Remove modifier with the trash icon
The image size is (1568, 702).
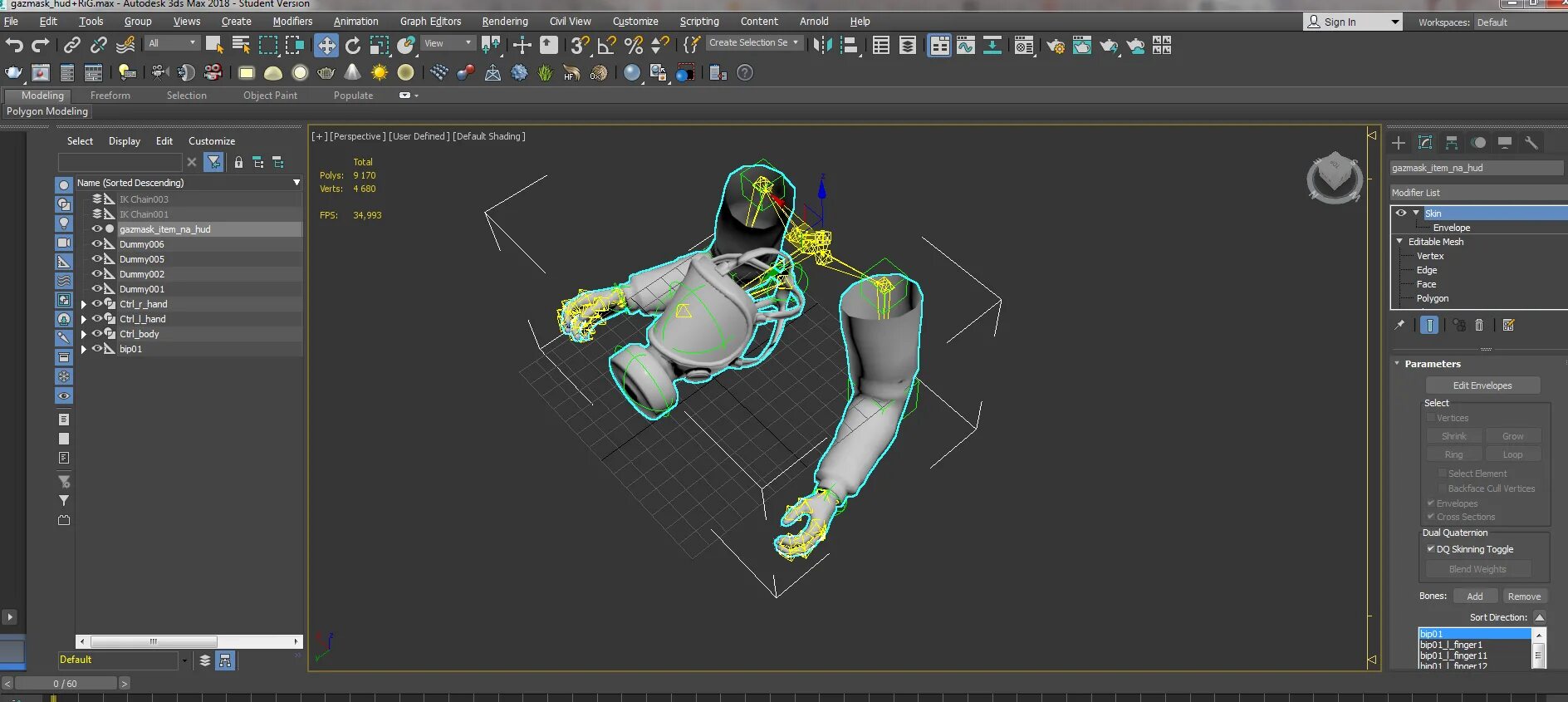click(x=1479, y=326)
